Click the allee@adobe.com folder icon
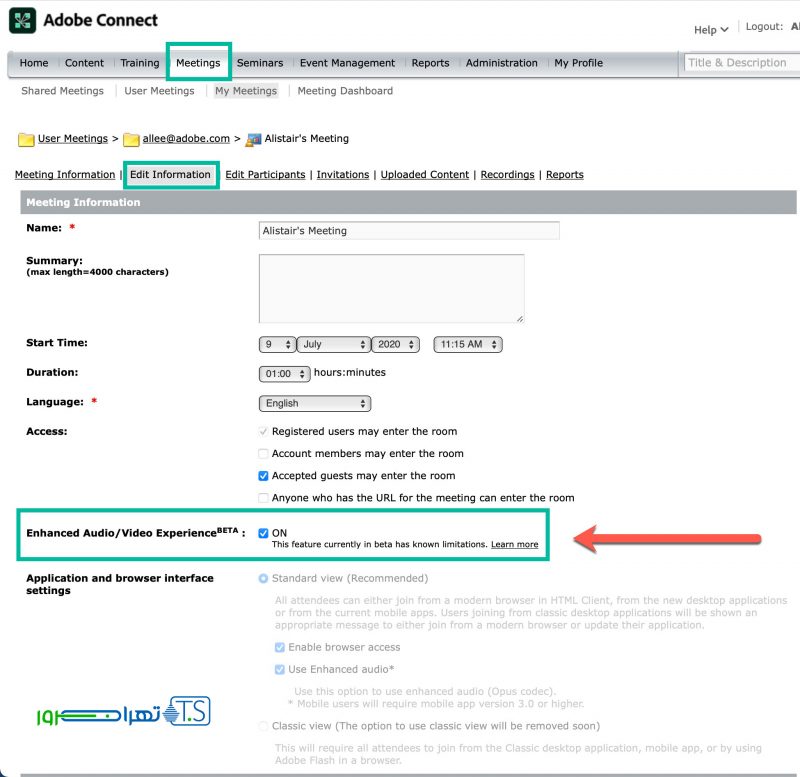 (131, 139)
